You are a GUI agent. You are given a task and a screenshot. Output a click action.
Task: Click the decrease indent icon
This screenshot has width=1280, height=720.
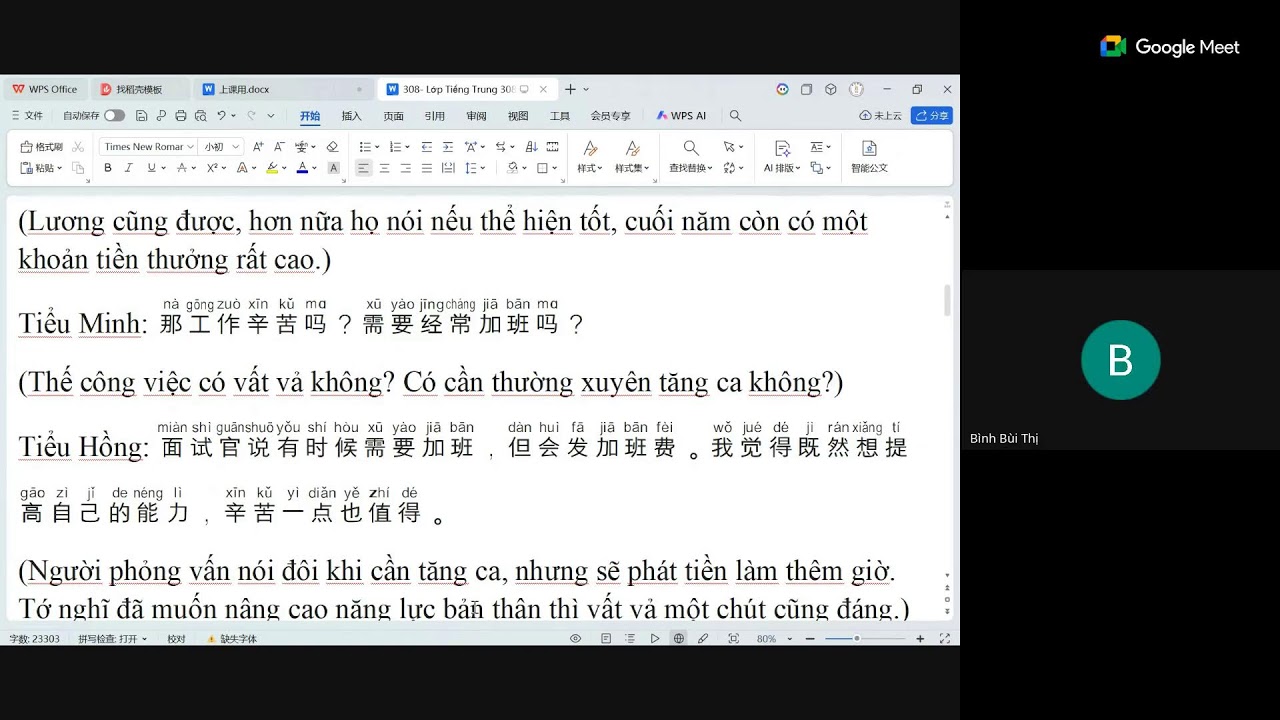pos(427,147)
